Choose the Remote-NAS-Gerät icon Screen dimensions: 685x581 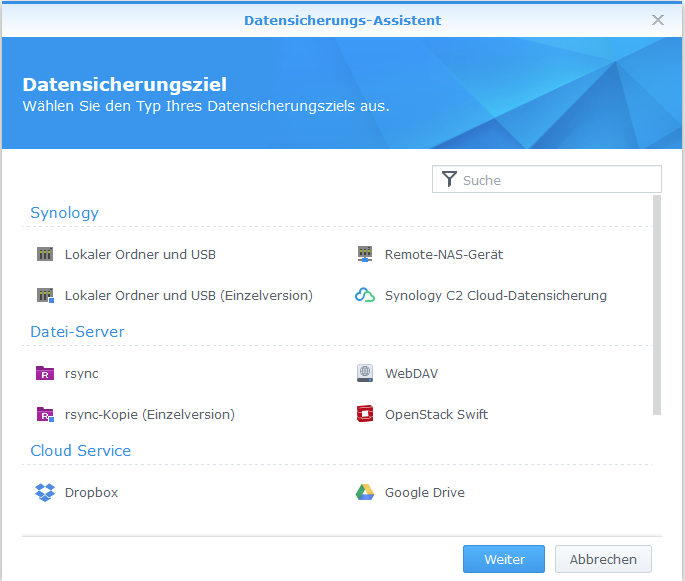(x=365, y=254)
